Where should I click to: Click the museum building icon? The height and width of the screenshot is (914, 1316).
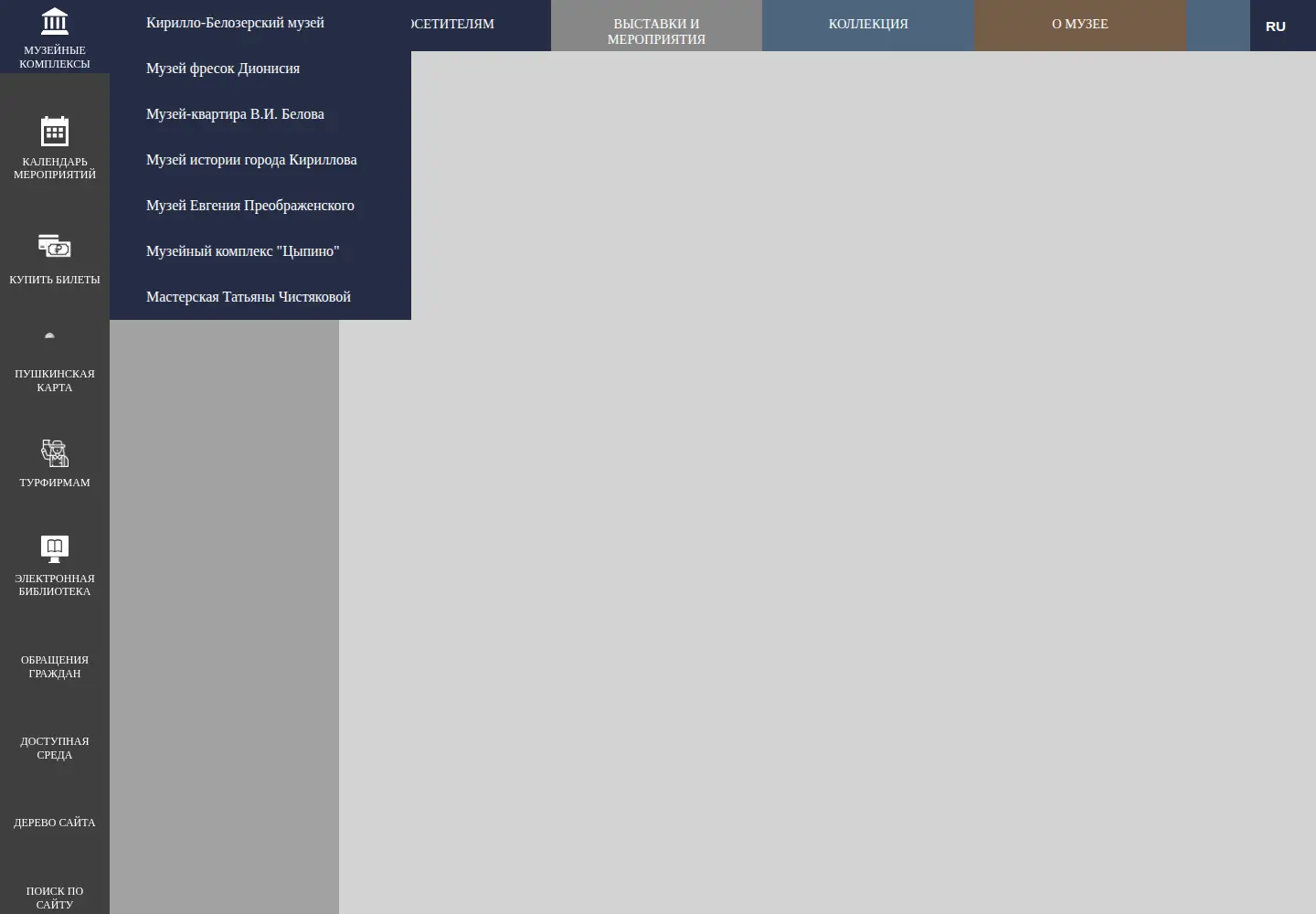55,21
